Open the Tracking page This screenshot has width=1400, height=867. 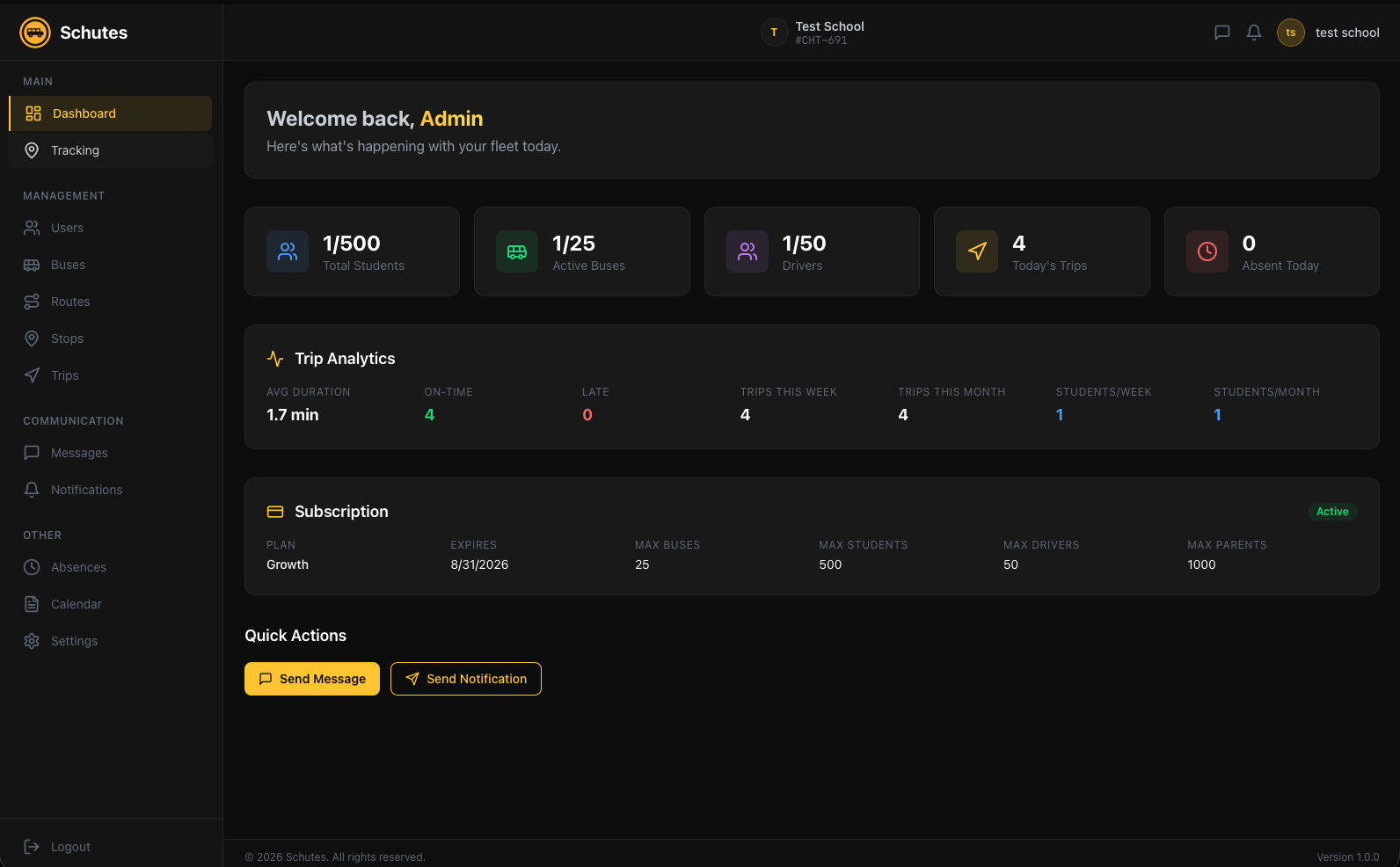pos(111,150)
